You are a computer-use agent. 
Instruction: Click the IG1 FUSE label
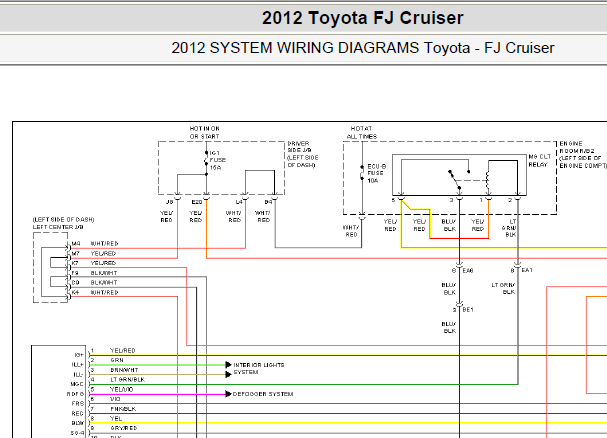pyautogui.click(x=218, y=160)
